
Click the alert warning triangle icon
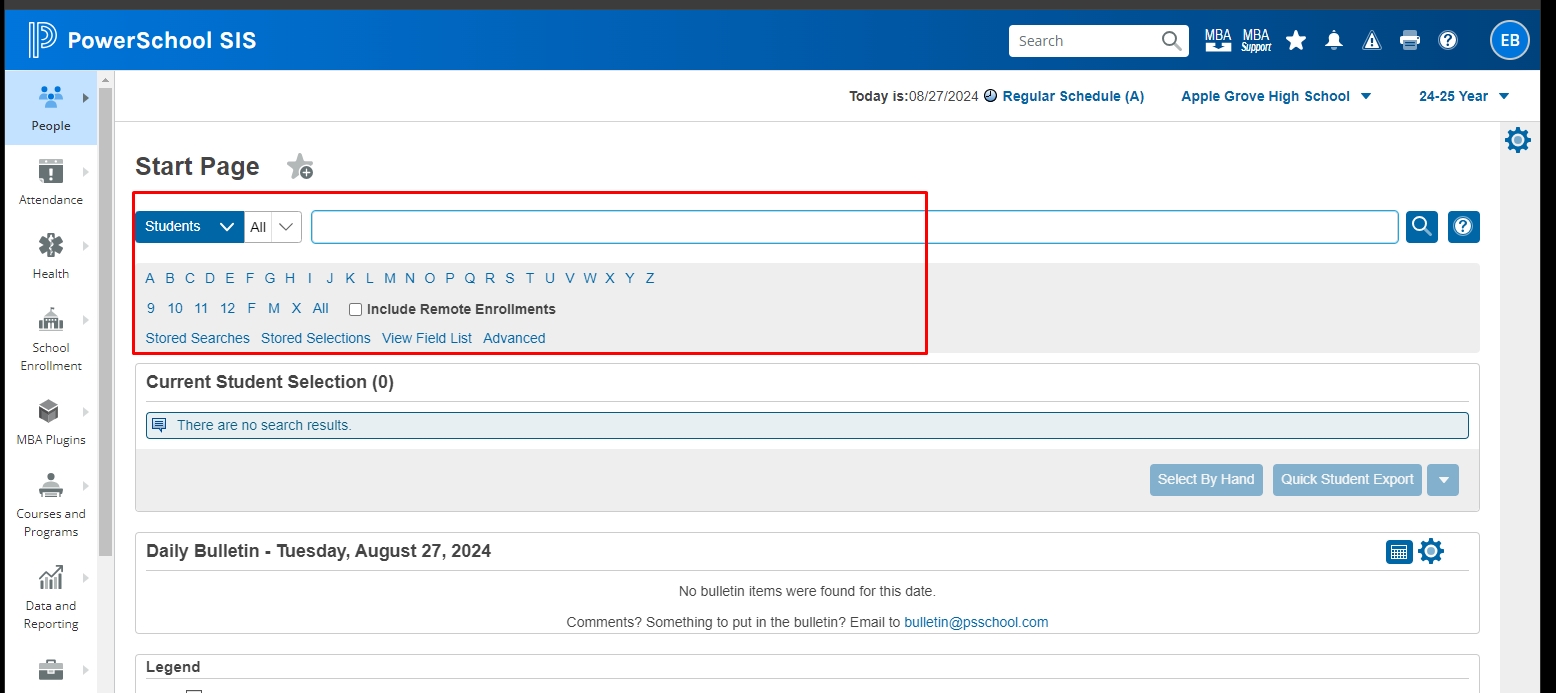(x=1372, y=41)
